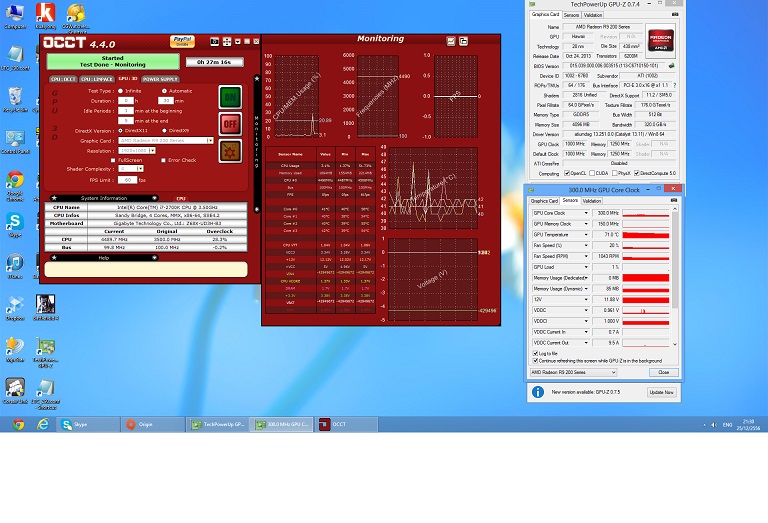Image resolution: width=768 pixels, height=523 pixels.
Task: Open the Fan Speed (RPM) sensor dropdown
Action: [586, 256]
